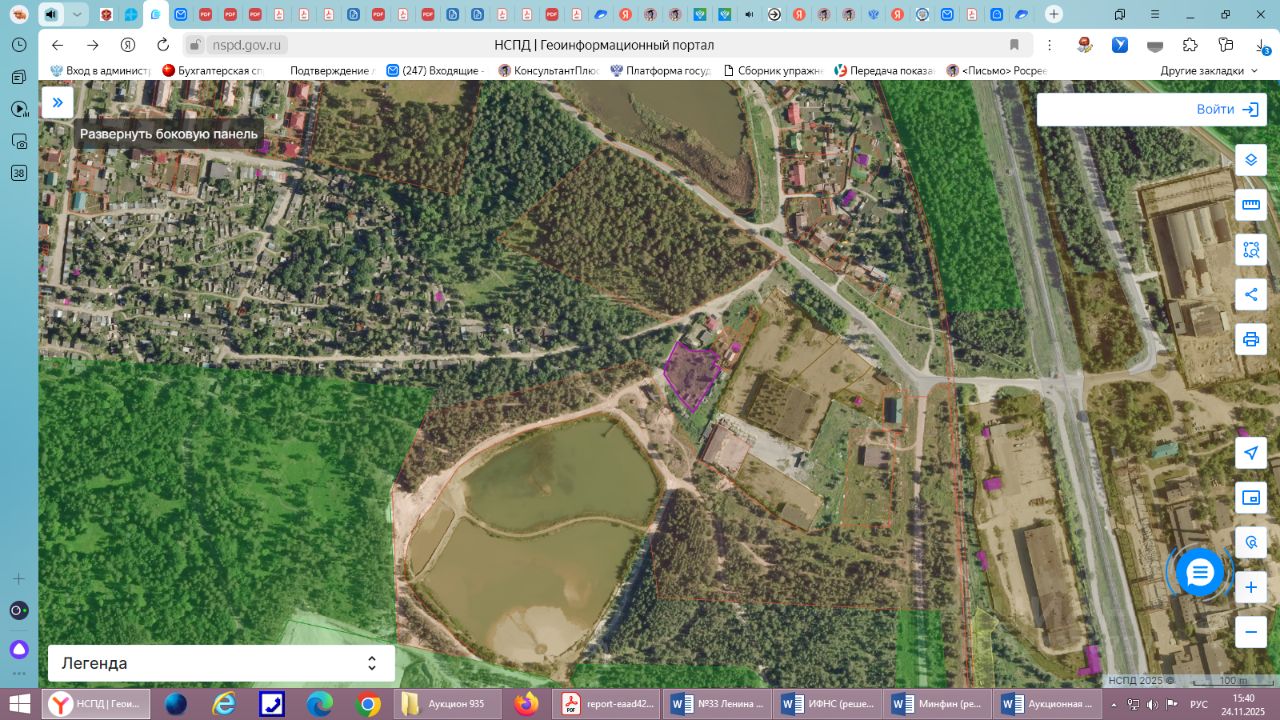Open bookmark Передача показа
This screenshot has width=1280, height=720.
pyautogui.click(x=884, y=71)
